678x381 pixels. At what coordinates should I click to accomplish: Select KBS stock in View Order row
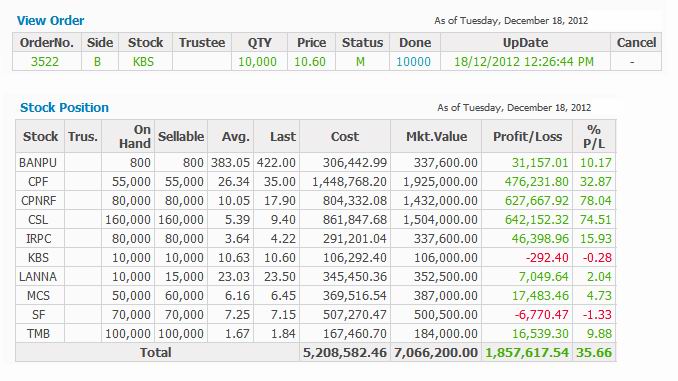click(143, 62)
